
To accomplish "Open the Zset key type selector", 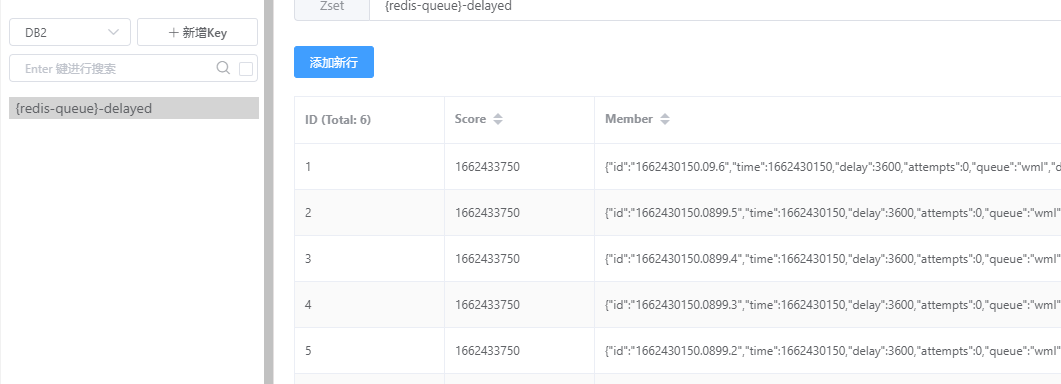I will click(x=332, y=7).
